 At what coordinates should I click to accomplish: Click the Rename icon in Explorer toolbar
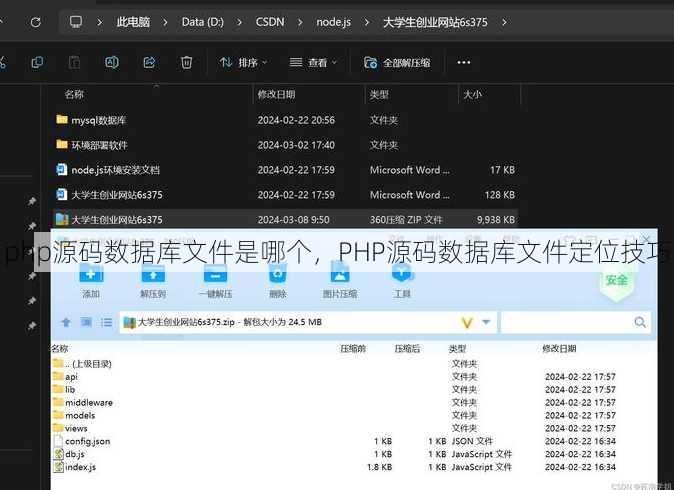pyautogui.click(x=112, y=63)
